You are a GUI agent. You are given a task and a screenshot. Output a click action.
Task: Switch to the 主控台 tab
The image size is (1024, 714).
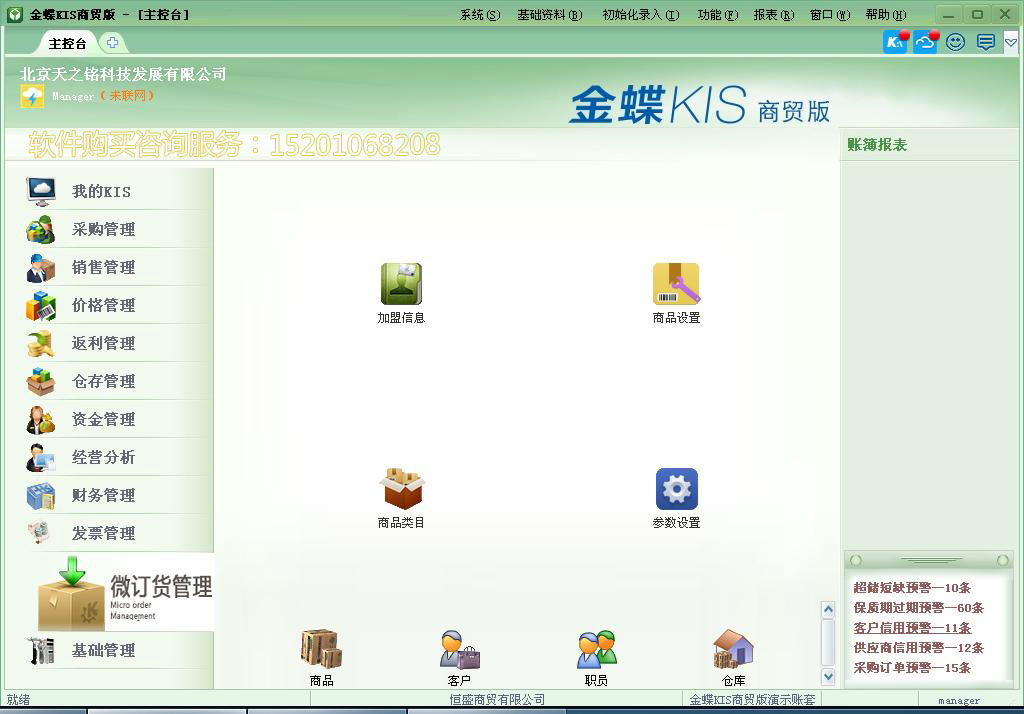coord(66,43)
